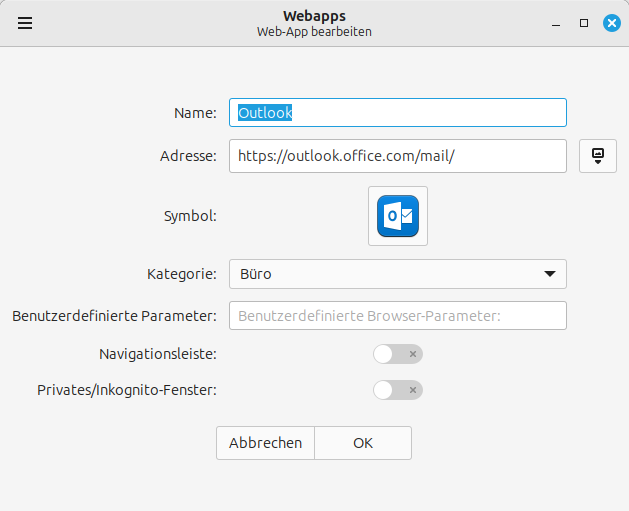Image resolution: width=629 pixels, height=511 pixels.
Task: Click the Navigationsleiste label text
Action: click(158, 354)
